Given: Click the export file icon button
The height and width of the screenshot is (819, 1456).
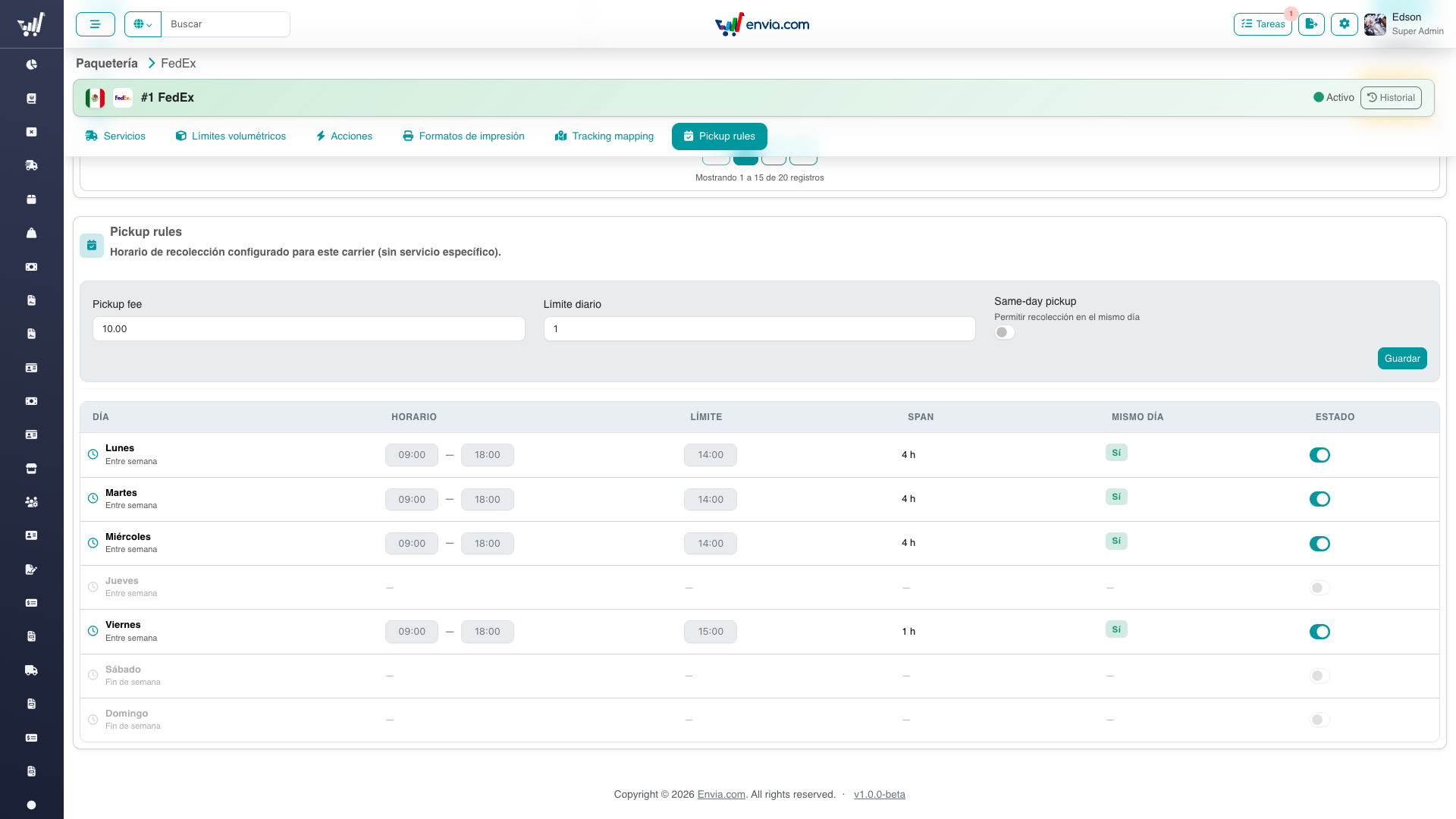Looking at the screenshot, I should click(x=1311, y=24).
